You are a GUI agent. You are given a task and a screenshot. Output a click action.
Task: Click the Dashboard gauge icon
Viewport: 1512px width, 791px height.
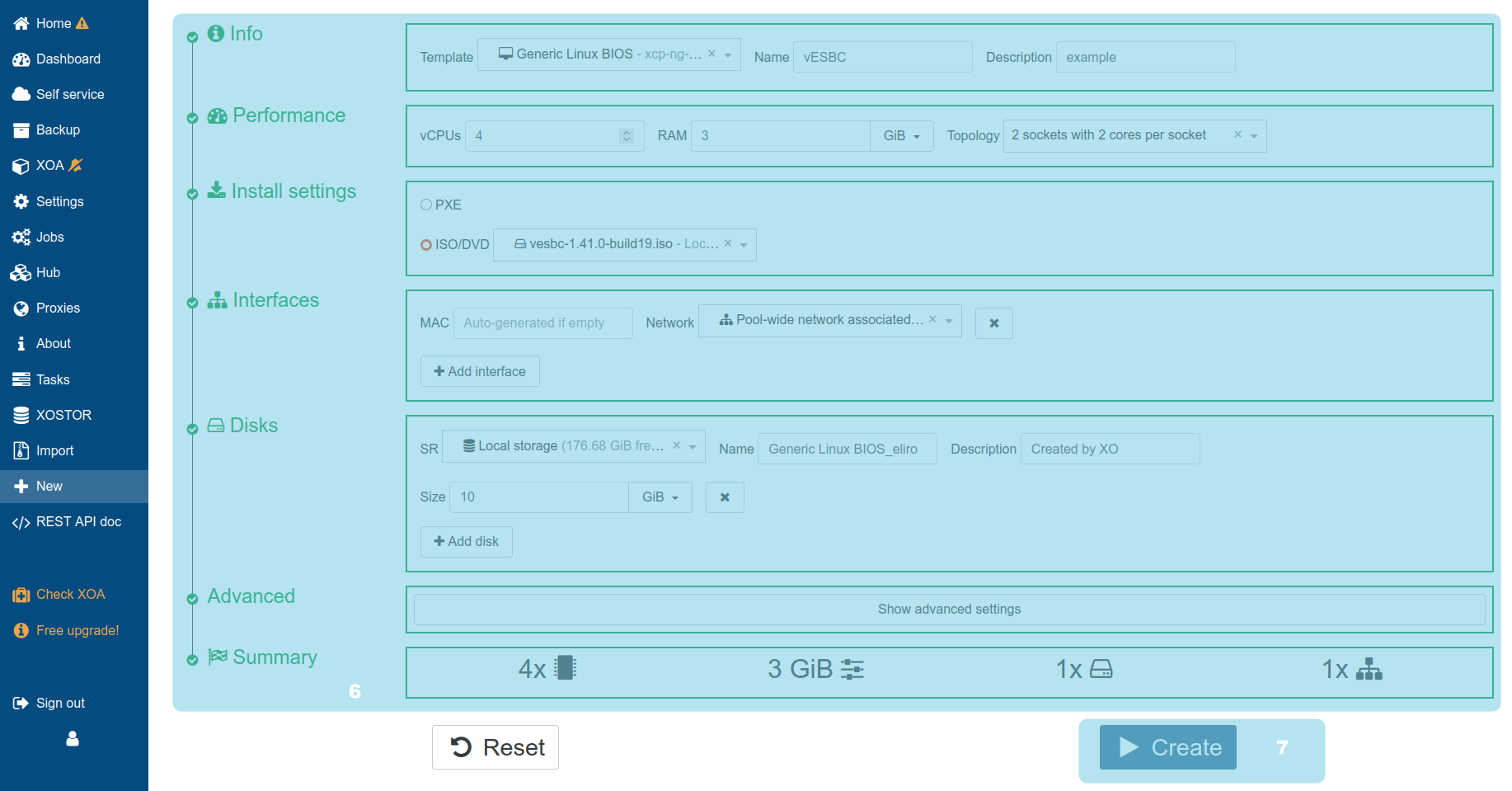[21, 59]
